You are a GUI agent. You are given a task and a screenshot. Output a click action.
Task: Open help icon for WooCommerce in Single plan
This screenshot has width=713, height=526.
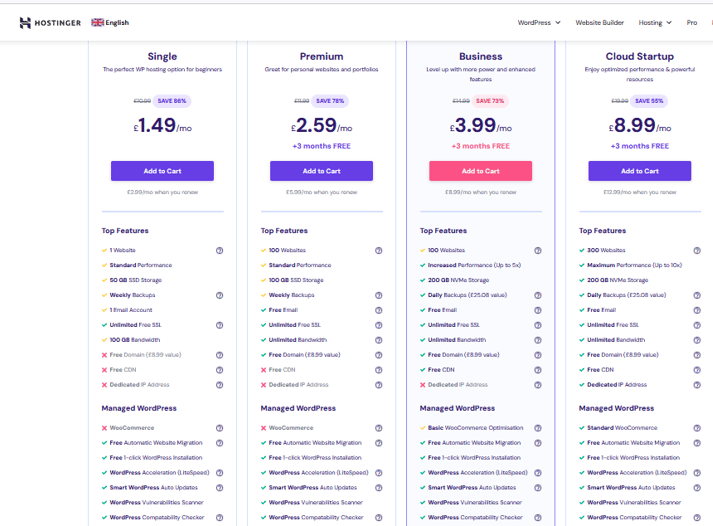(x=220, y=428)
